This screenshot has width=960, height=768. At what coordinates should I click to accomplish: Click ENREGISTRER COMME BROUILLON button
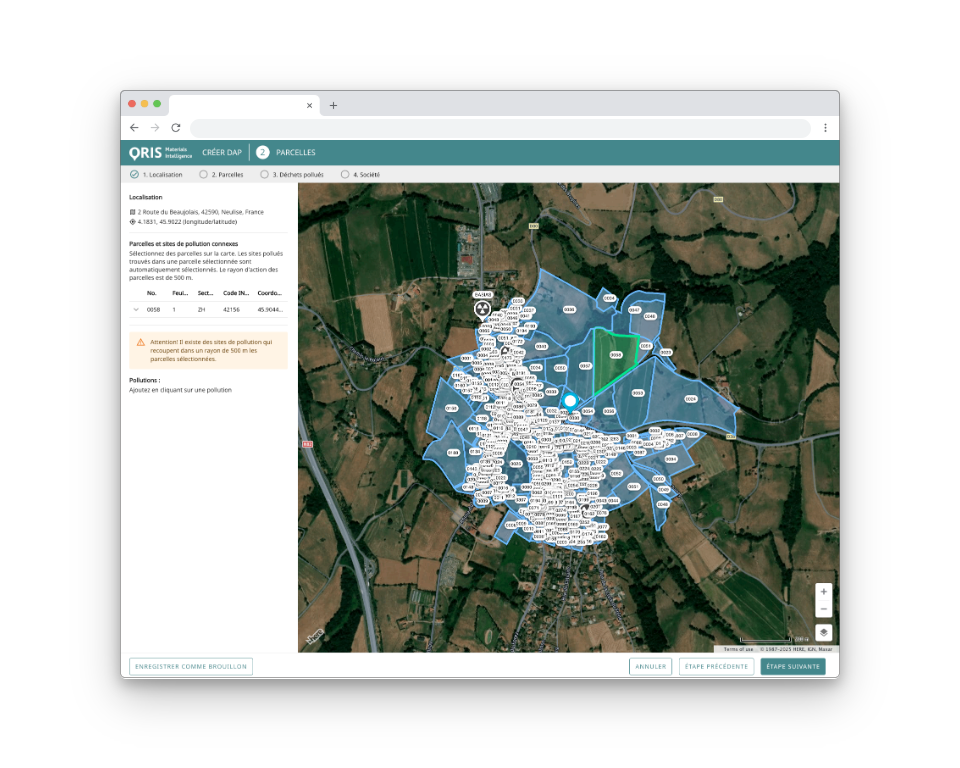click(x=191, y=666)
